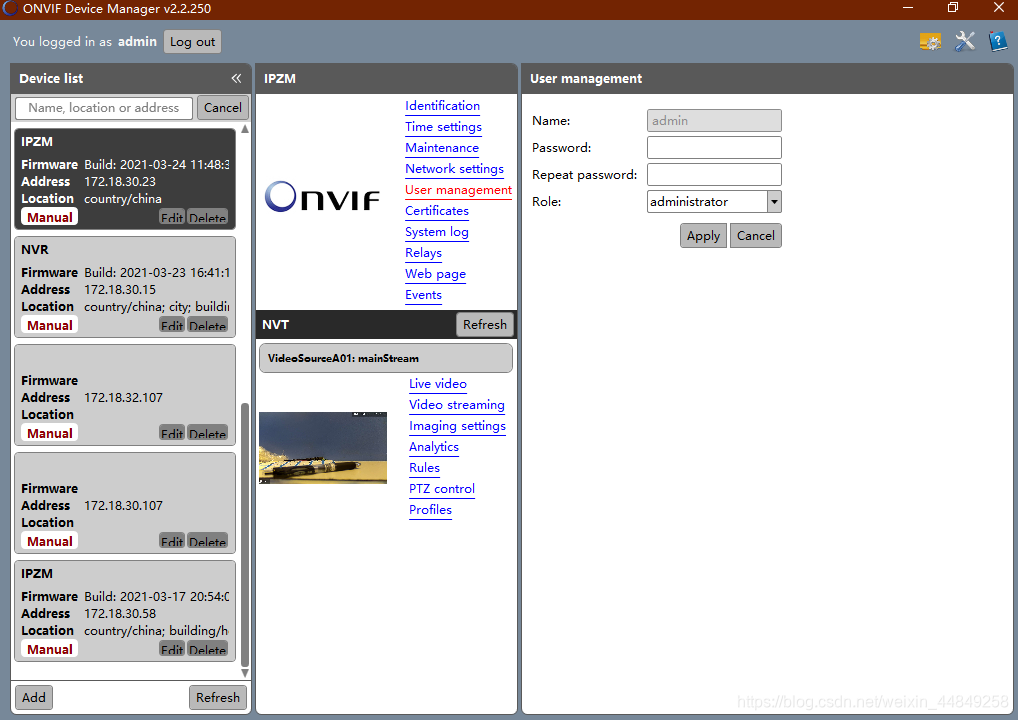Open Imaging settings
The height and width of the screenshot is (720, 1018).
tap(457, 426)
